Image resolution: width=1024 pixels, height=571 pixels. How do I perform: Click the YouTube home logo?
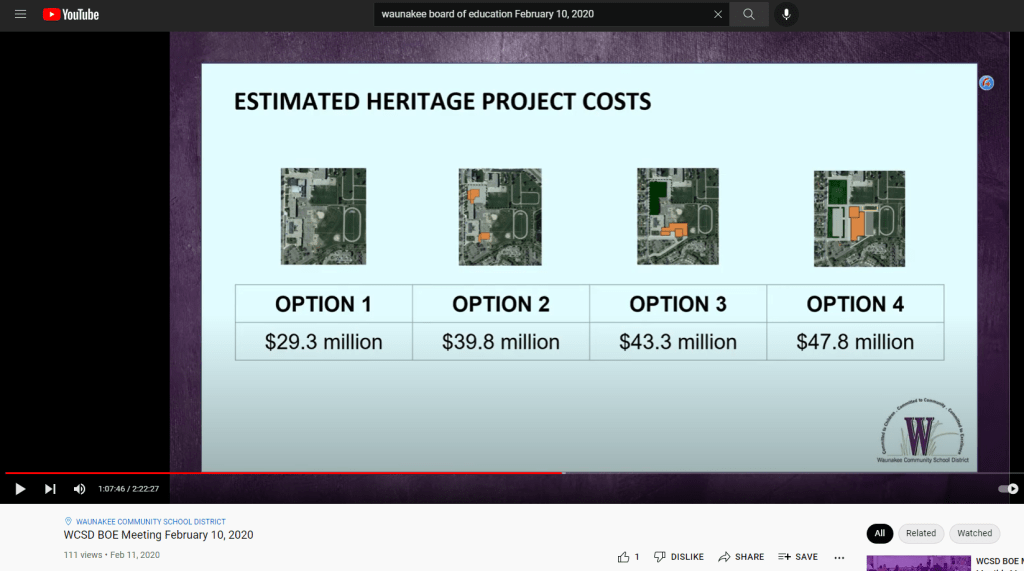[71, 15]
